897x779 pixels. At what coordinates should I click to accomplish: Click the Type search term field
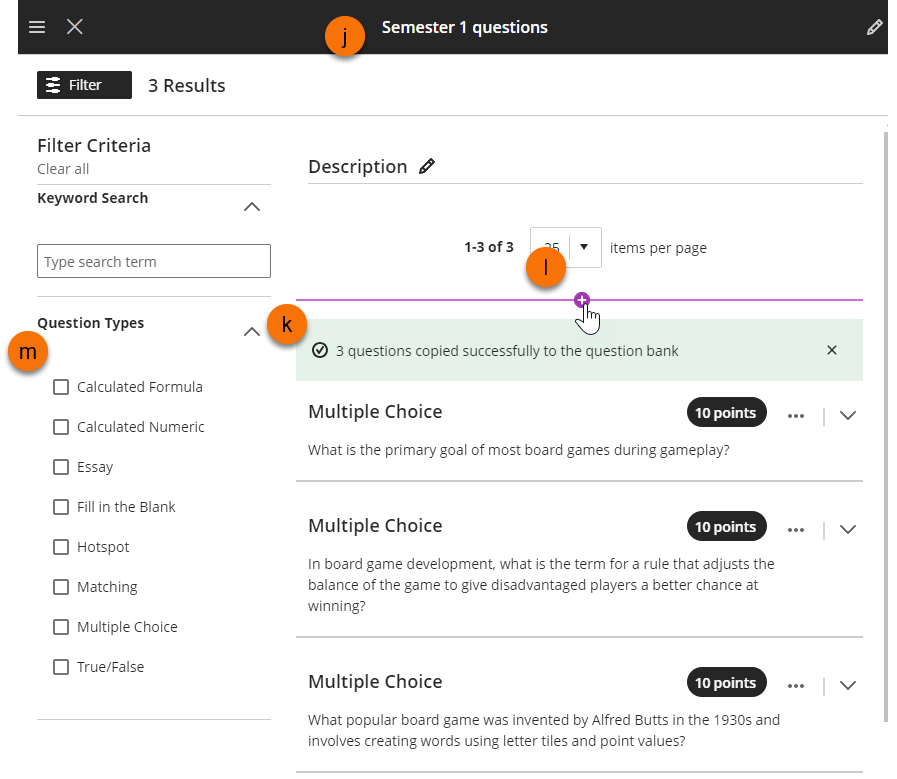(x=154, y=262)
